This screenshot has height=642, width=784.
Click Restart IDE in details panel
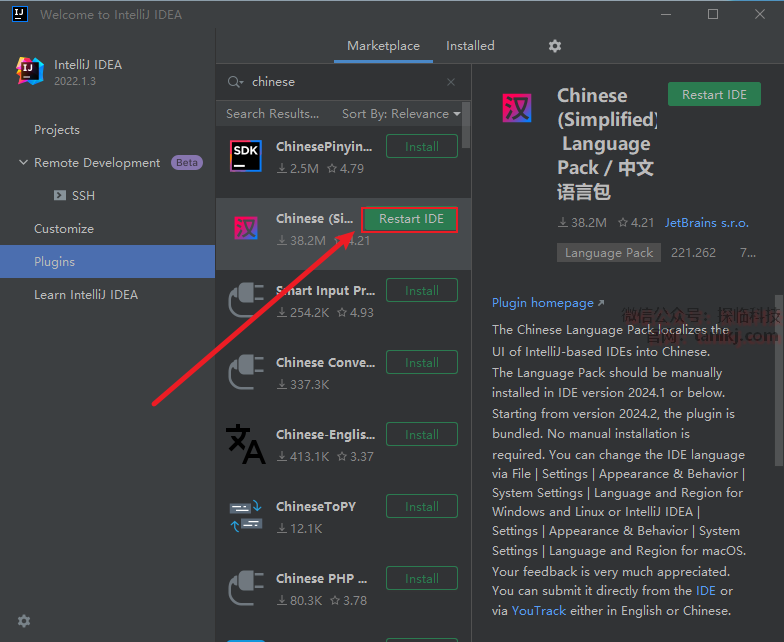coord(714,94)
